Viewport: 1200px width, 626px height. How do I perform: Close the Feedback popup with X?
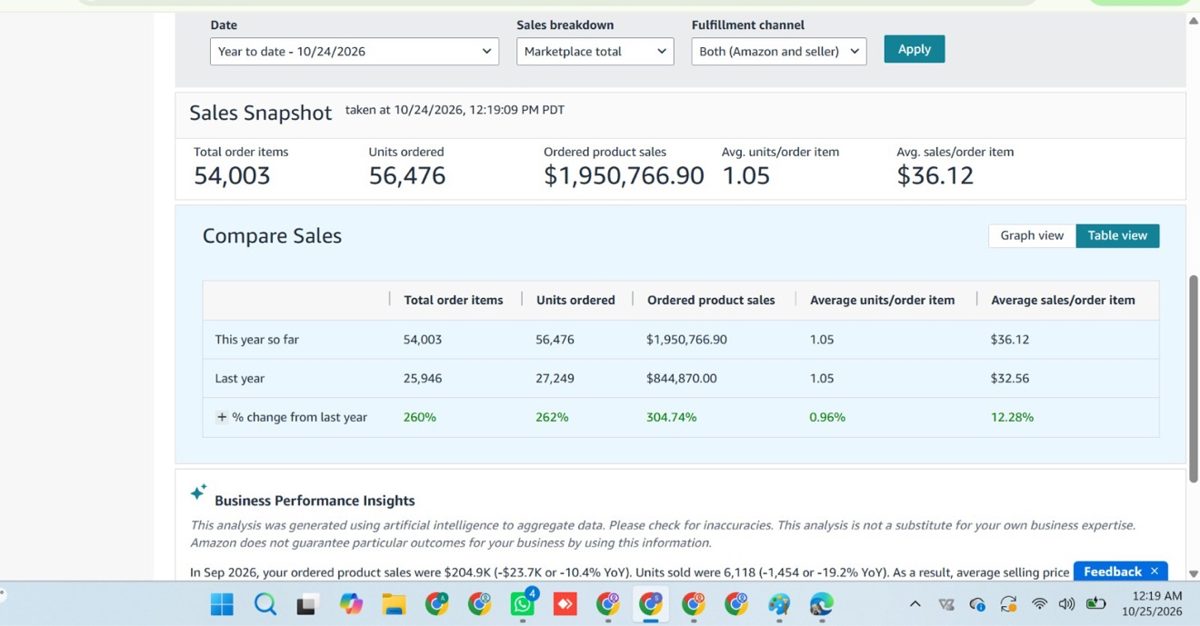[x=1154, y=571]
